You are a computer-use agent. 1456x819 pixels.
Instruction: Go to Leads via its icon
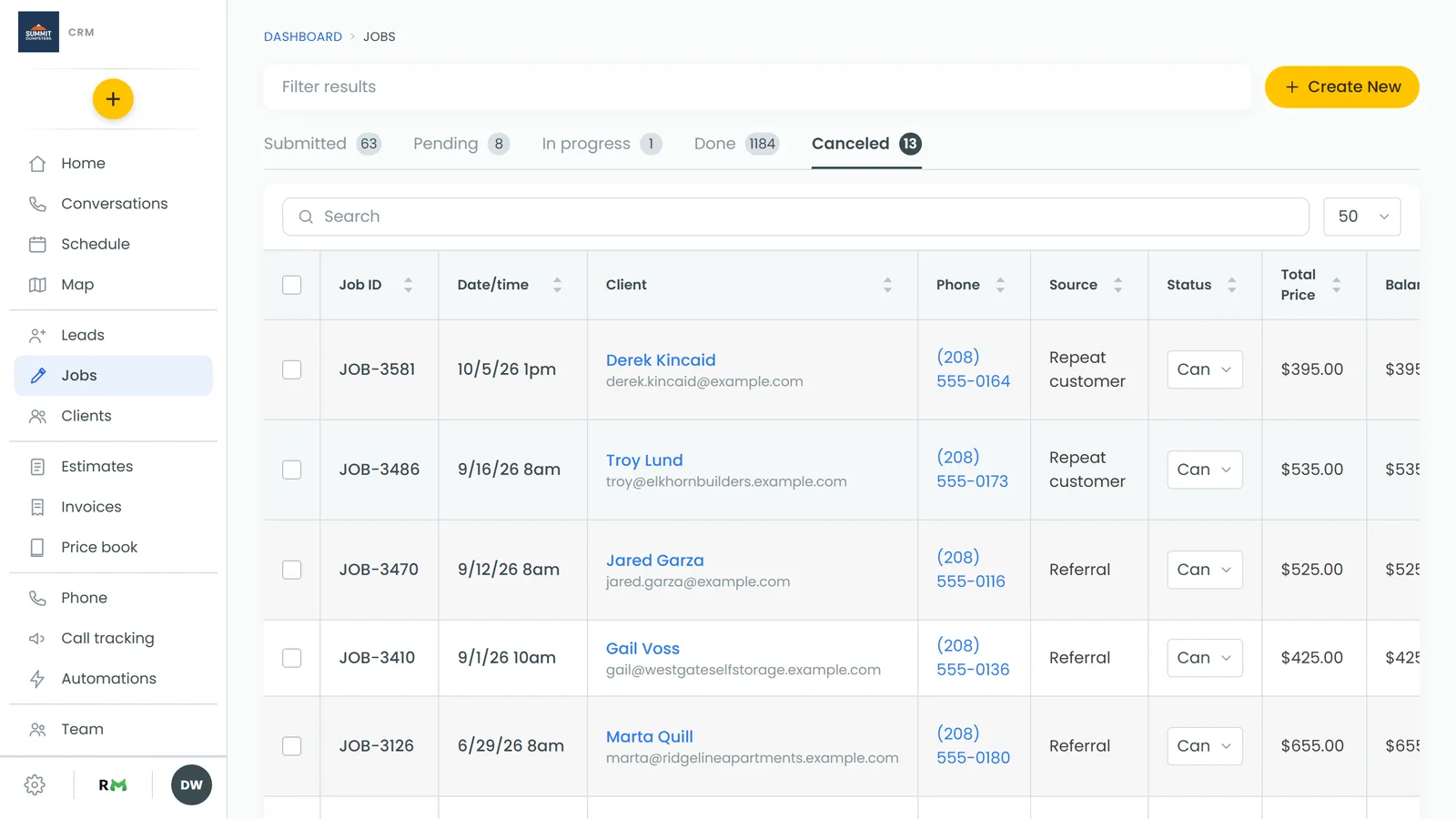click(x=37, y=335)
